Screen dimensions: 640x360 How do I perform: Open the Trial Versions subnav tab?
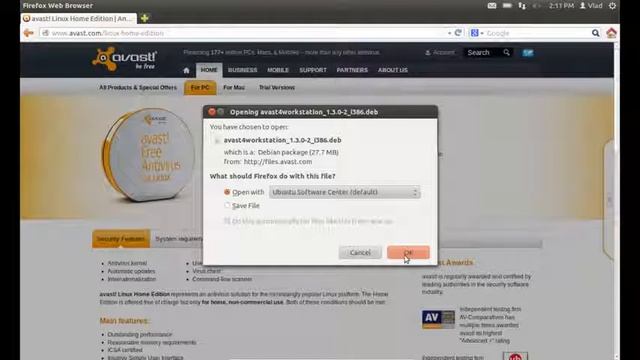coord(277,87)
